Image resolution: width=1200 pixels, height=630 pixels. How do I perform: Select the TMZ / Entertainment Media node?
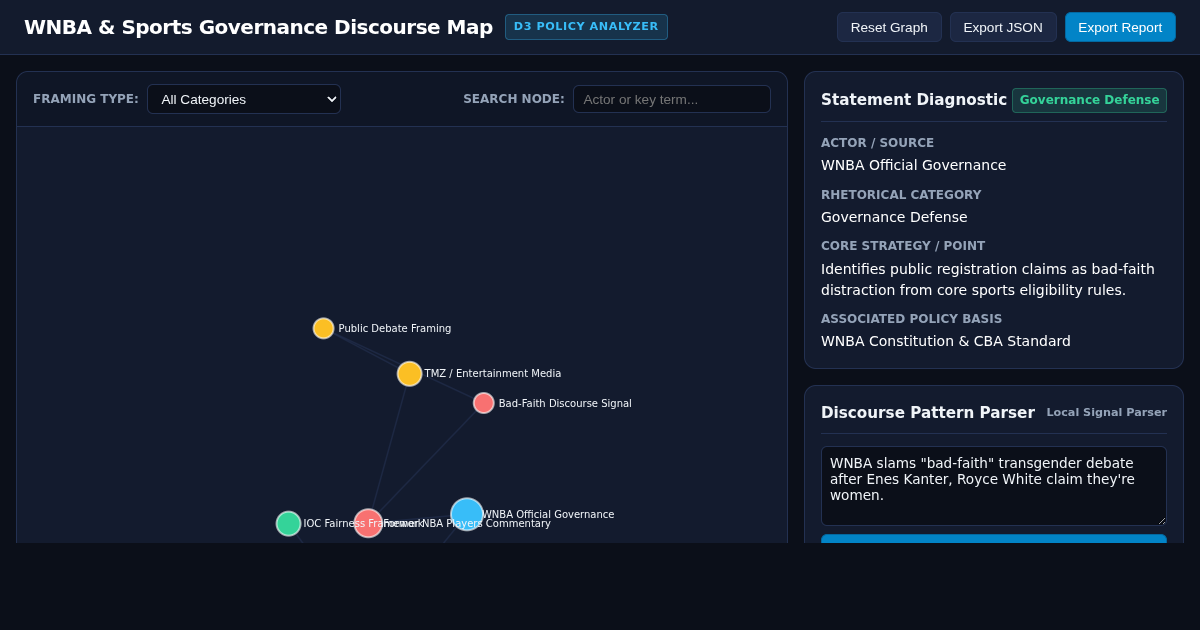click(x=409, y=374)
